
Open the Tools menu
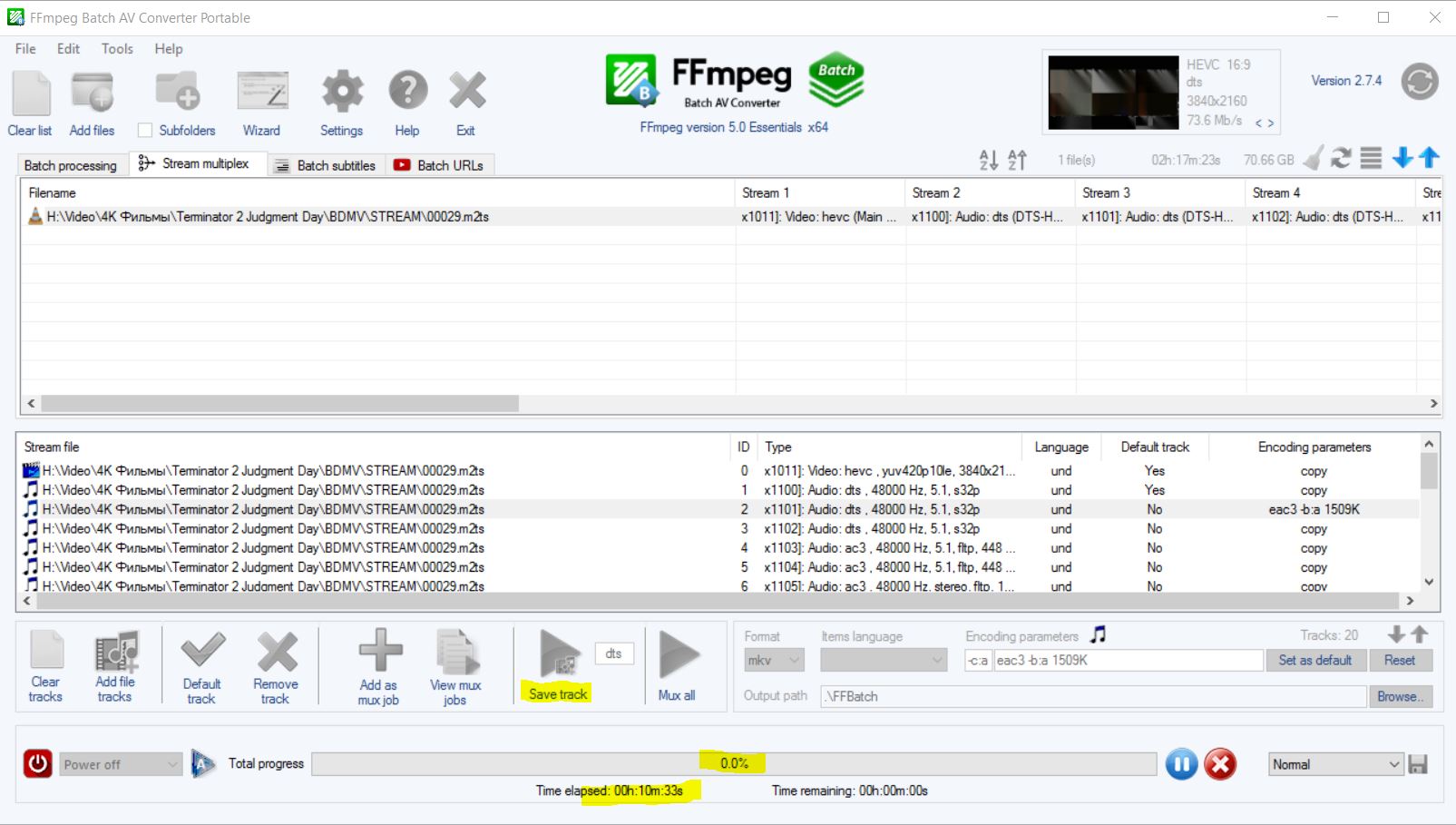(116, 49)
